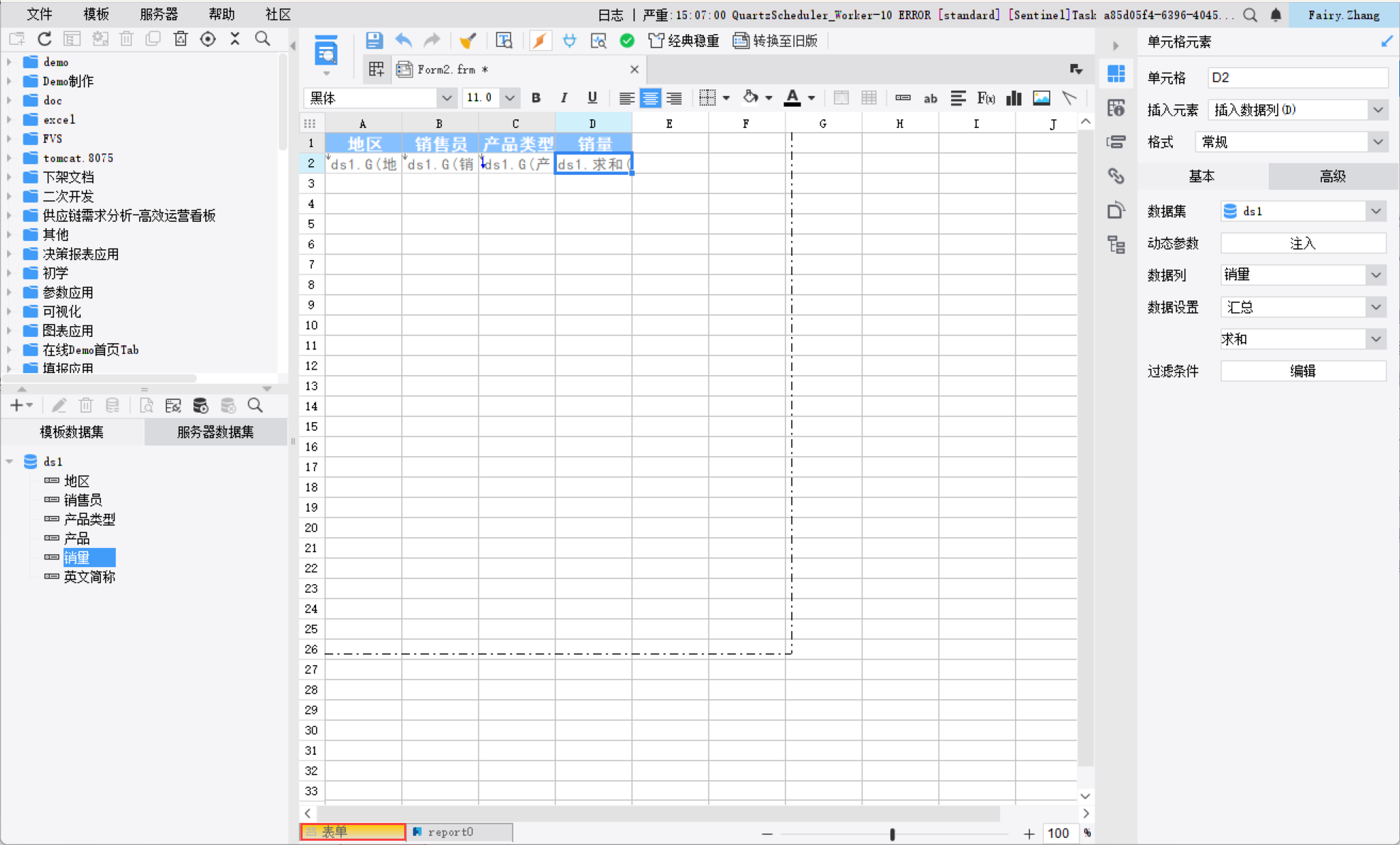This screenshot has width=1400, height=845.
Task: Click the format painter brush icon
Action: [467, 41]
